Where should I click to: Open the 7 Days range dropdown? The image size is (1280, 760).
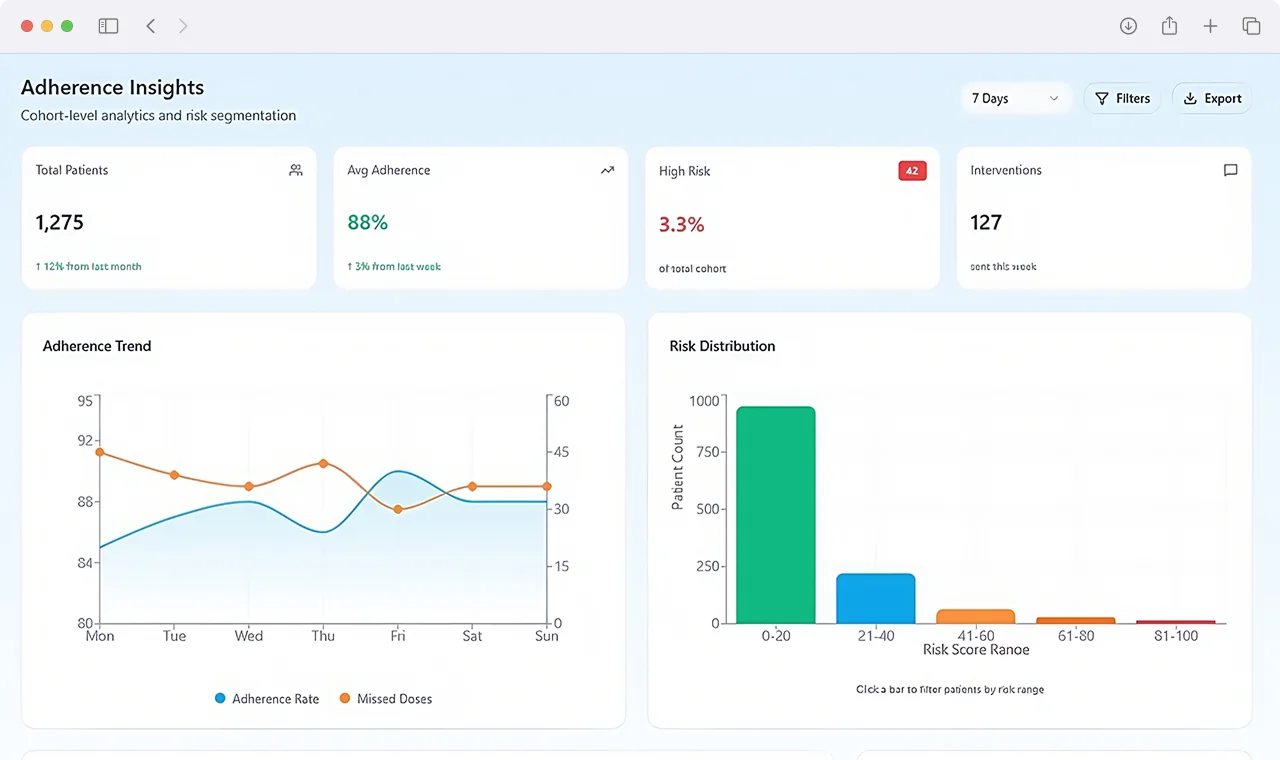coord(1016,98)
